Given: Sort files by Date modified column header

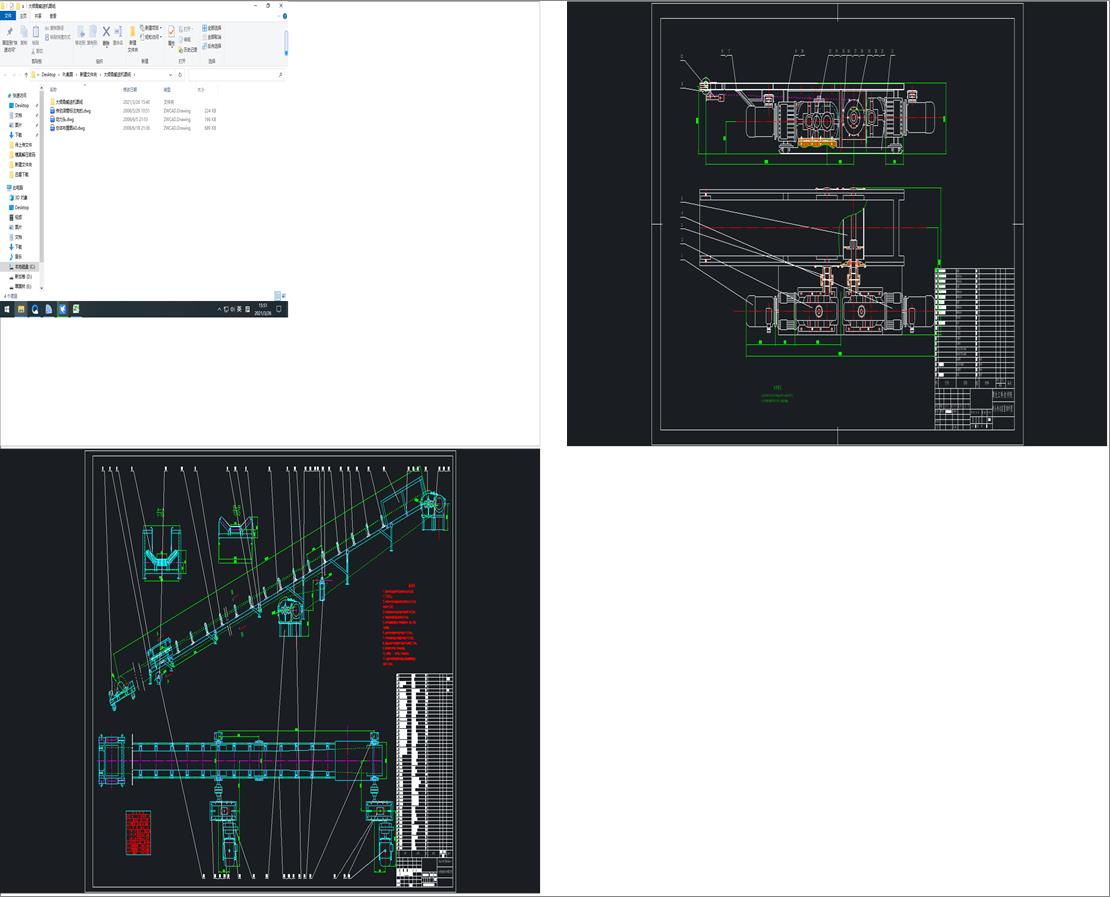Looking at the screenshot, I should [x=130, y=90].
